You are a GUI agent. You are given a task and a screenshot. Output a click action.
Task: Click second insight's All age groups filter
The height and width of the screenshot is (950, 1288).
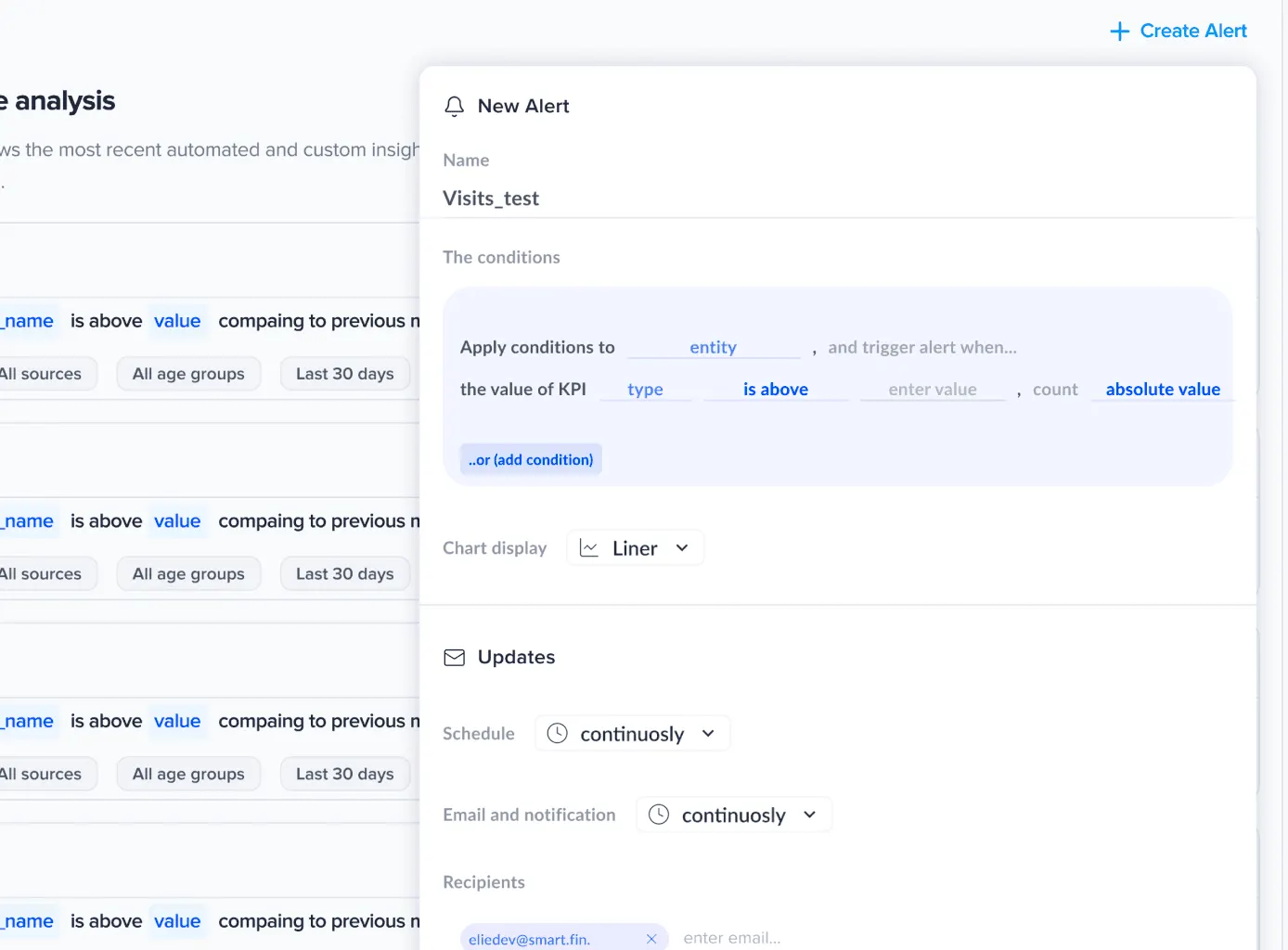[188, 574]
